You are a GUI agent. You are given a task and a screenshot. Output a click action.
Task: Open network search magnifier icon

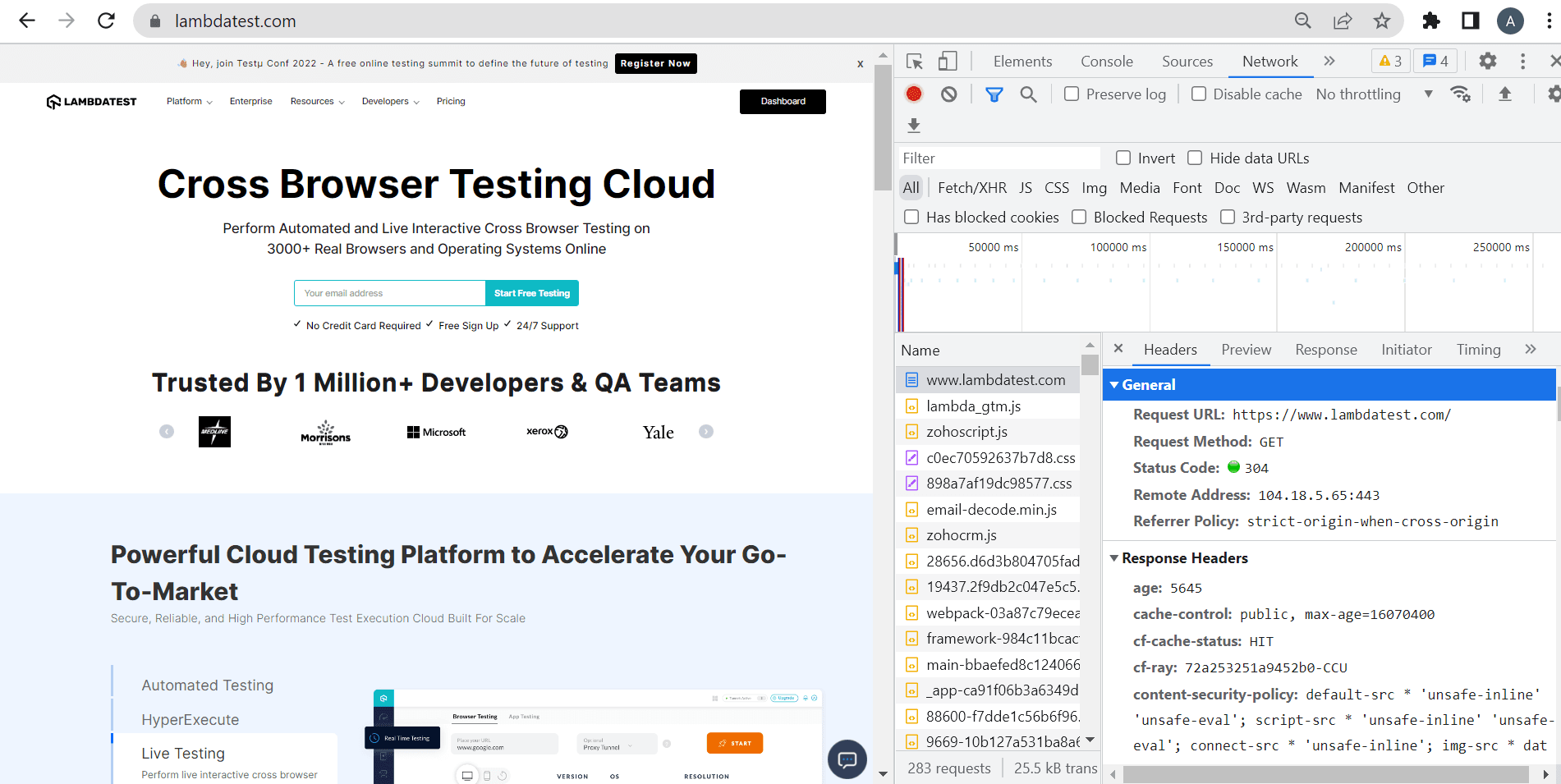coord(1028,94)
